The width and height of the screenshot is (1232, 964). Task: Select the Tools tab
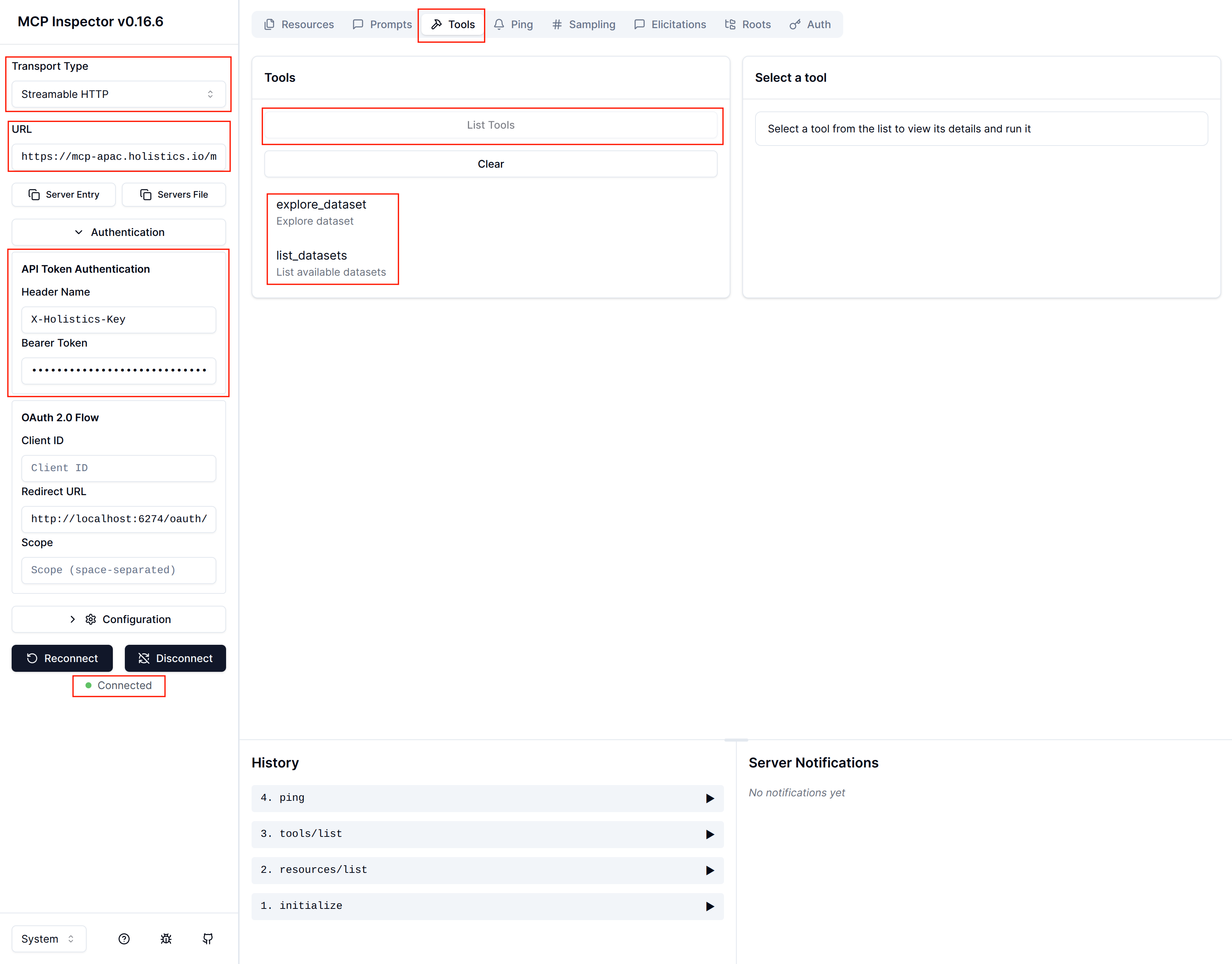click(453, 24)
